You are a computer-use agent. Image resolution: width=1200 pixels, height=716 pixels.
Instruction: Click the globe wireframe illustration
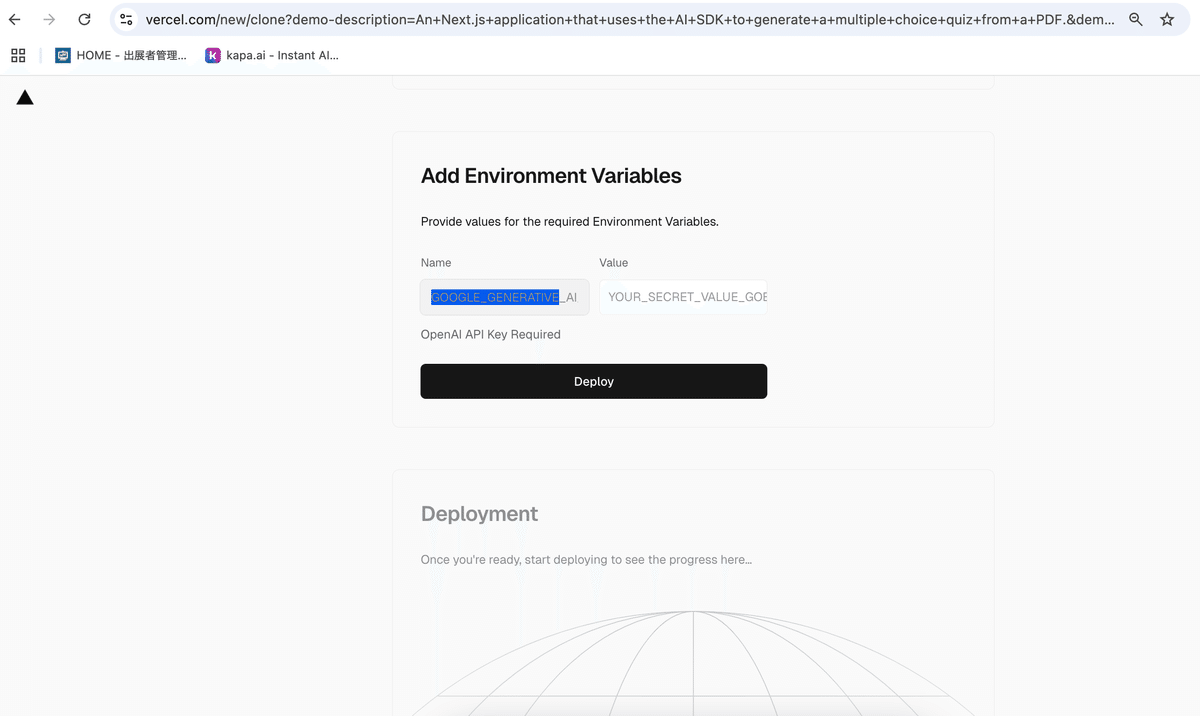coord(692,660)
